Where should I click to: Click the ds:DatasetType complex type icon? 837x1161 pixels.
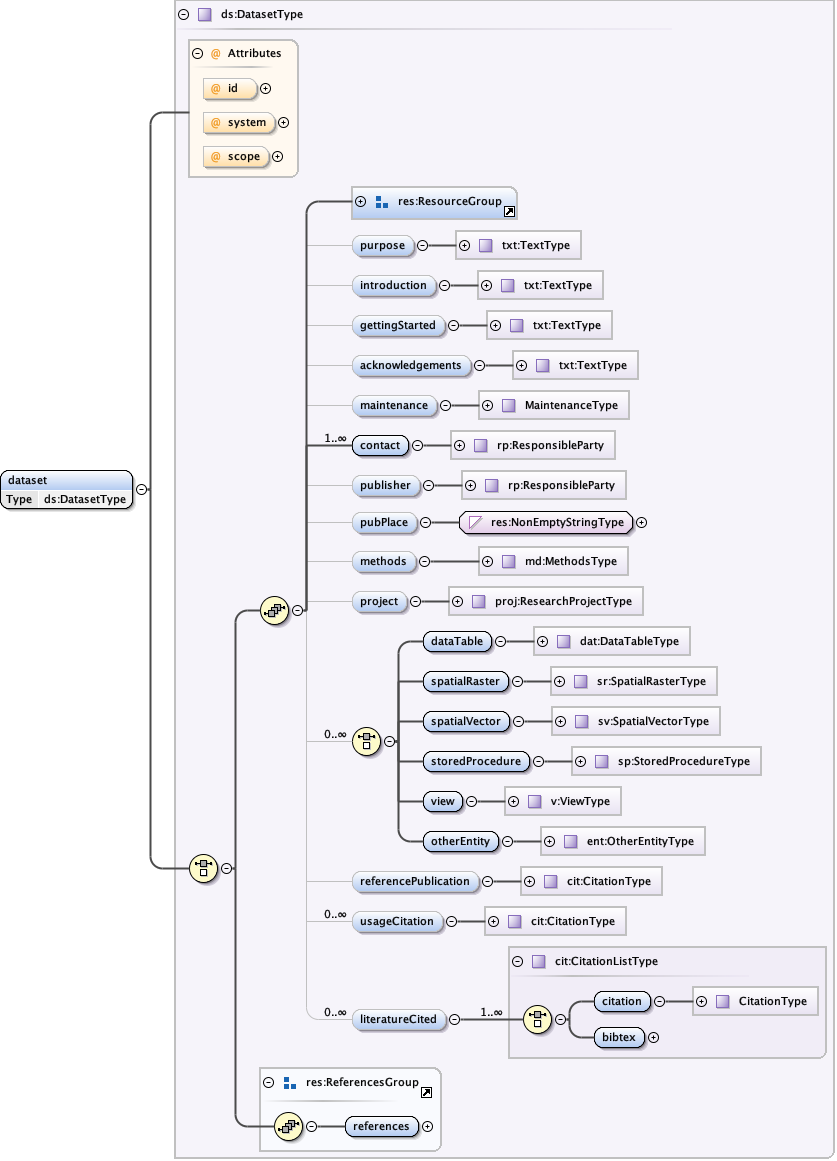204,15
